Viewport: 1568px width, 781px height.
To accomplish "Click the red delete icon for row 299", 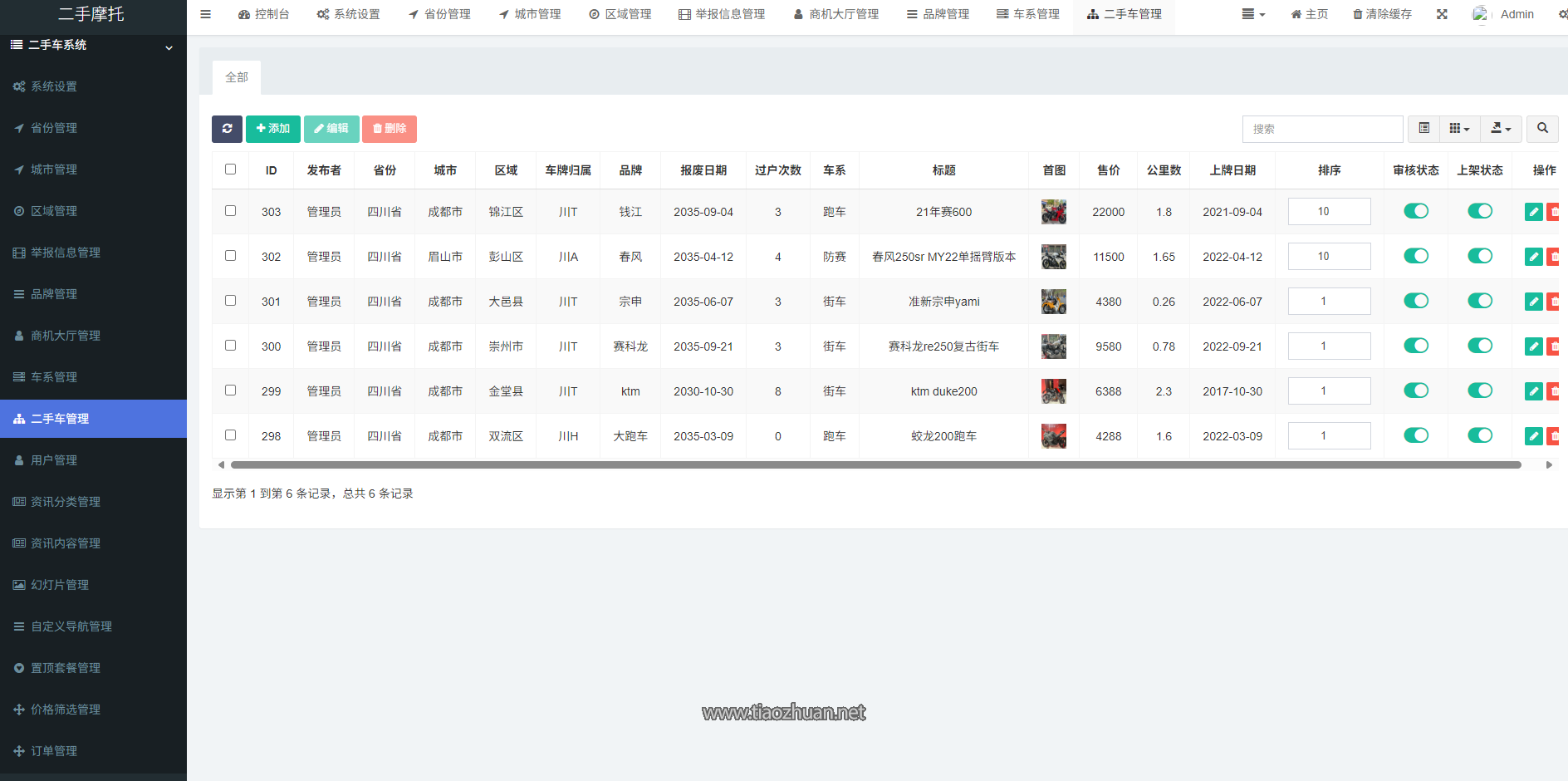I will click(1554, 391).
